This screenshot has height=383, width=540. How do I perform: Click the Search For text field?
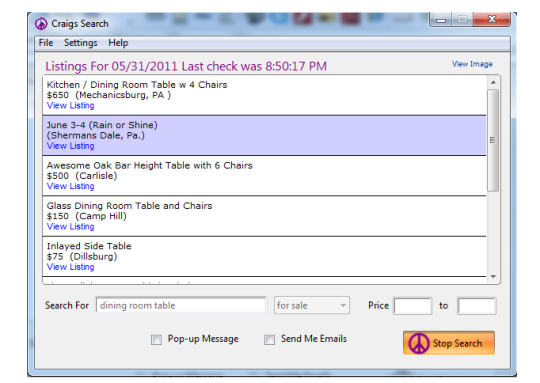click(181, 305)
